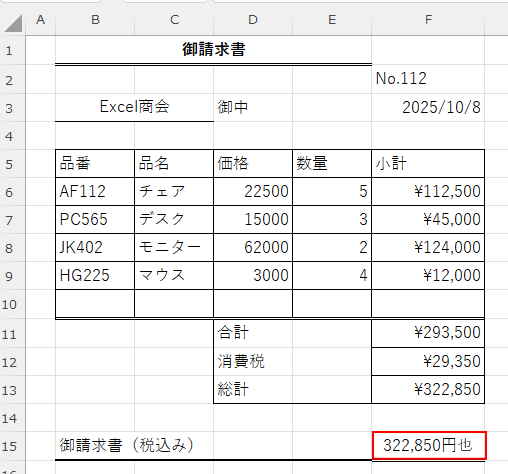Select column A header
Screen dimensions: 508x474
click(x=40, y=20)
